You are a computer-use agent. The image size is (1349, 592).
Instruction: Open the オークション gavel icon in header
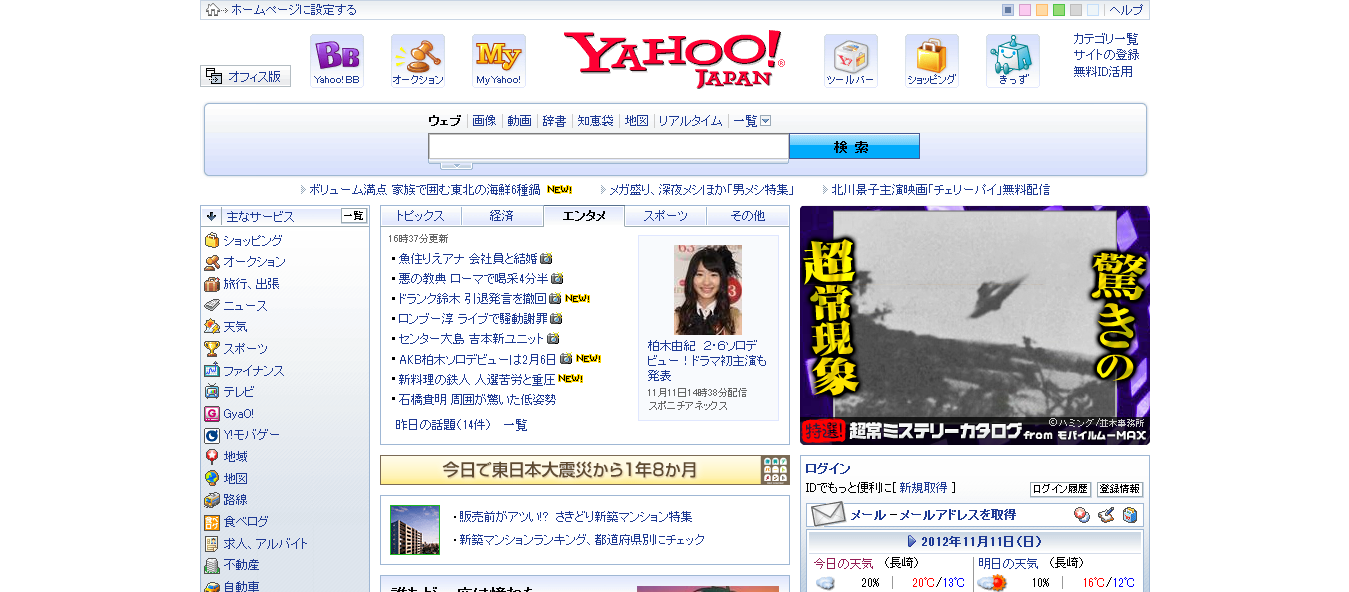tap(418, 61)
